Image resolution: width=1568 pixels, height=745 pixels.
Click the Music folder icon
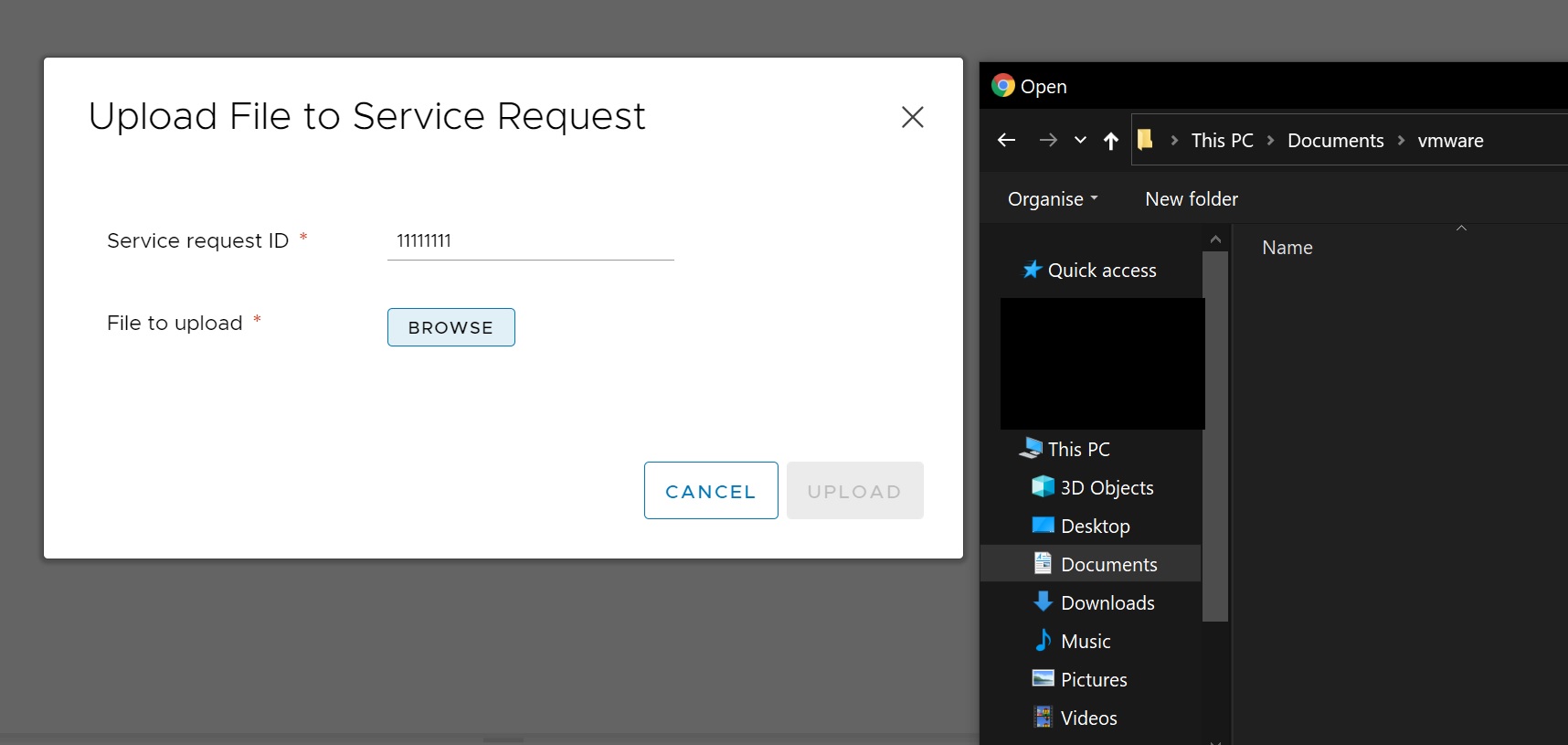[1043, 641]
